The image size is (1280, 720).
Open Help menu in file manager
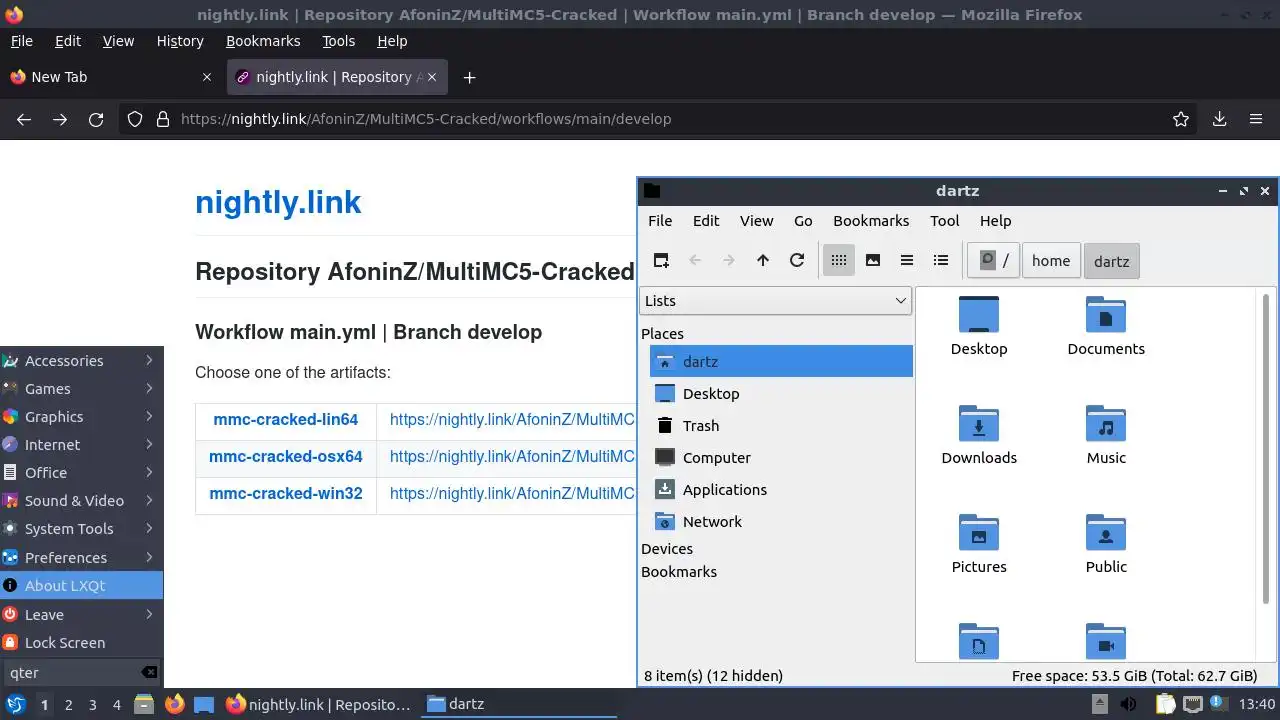995,220
